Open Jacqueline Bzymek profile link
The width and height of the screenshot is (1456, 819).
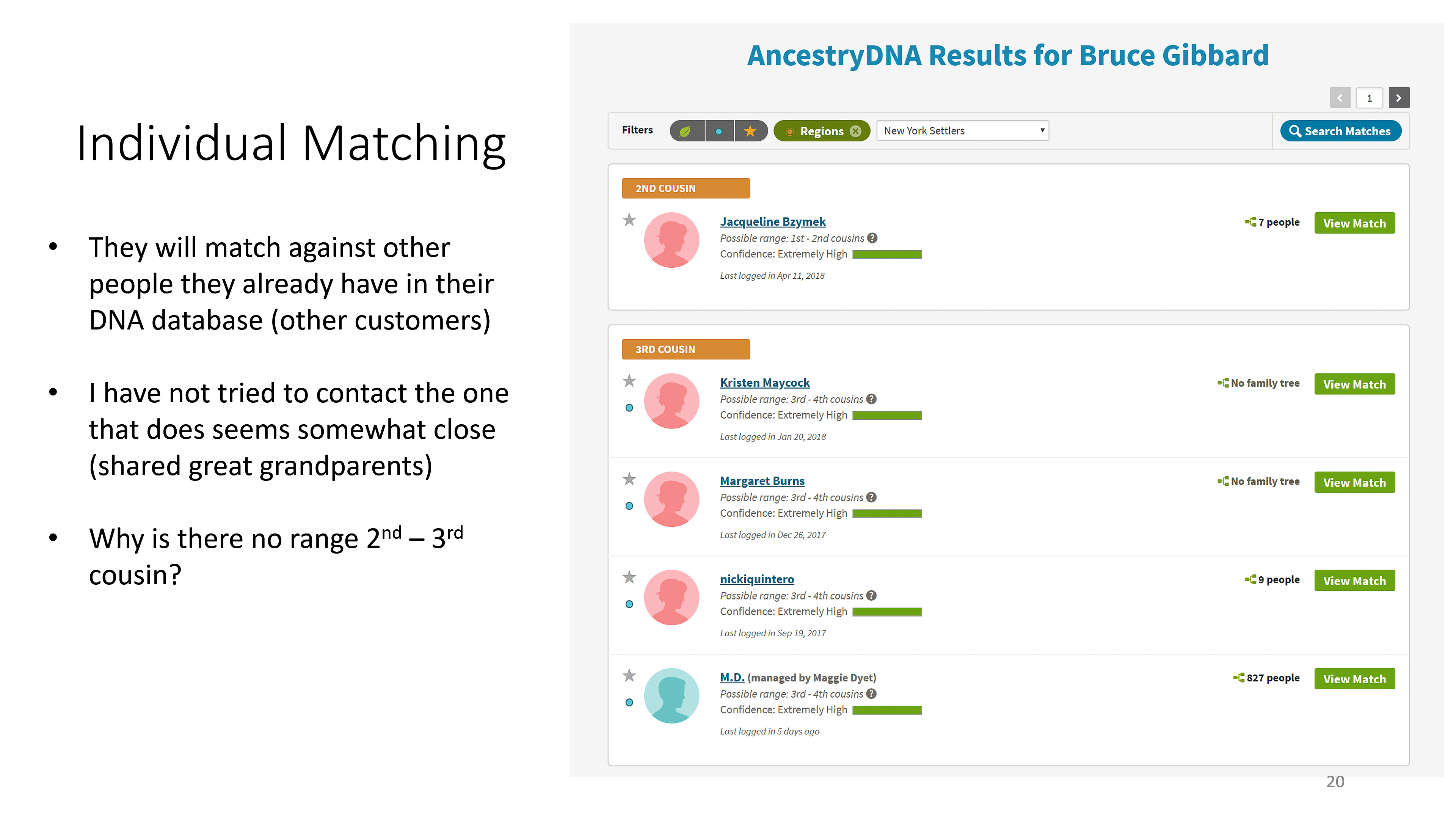(x=773, y=221)
